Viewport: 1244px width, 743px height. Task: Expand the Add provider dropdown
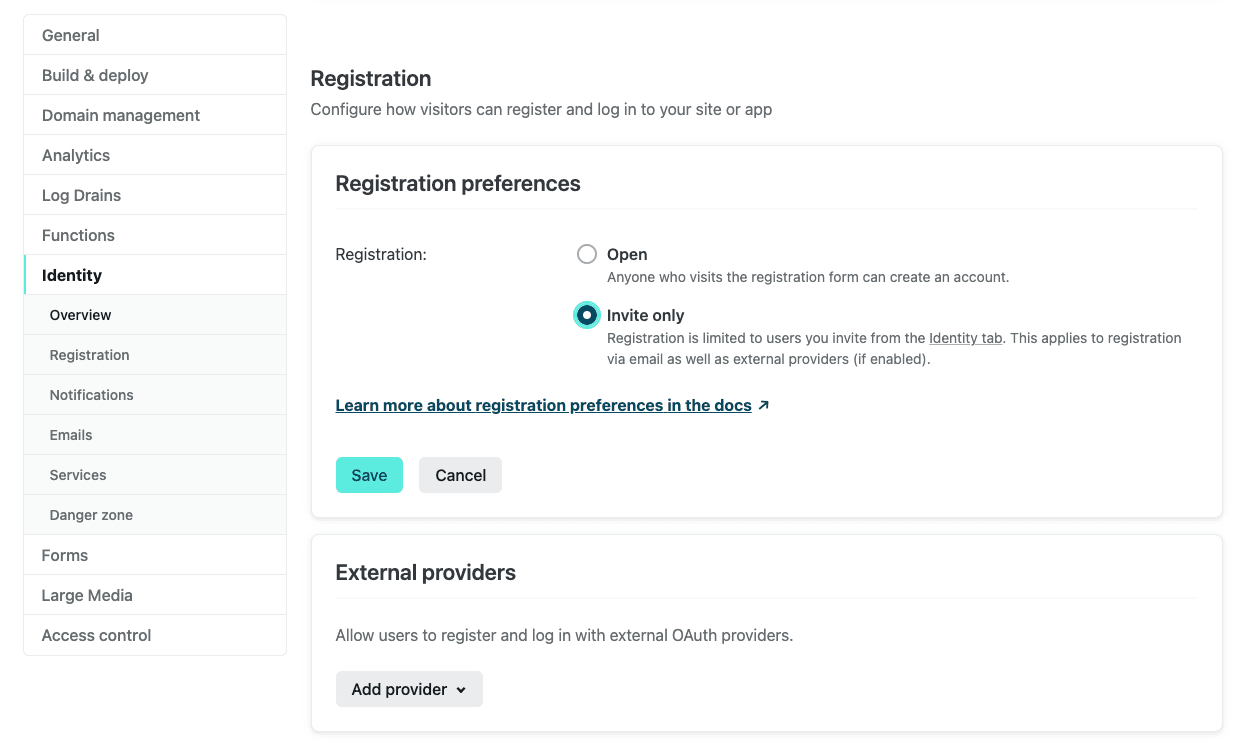(x=409, y=689)
